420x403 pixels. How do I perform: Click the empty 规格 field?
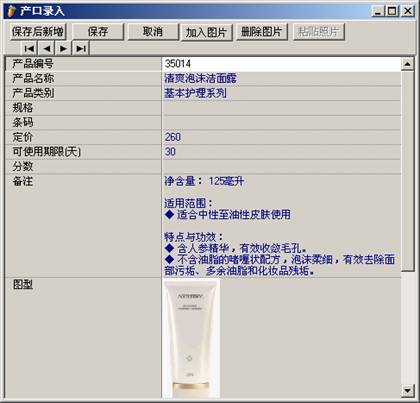click(x=281, y=108)
